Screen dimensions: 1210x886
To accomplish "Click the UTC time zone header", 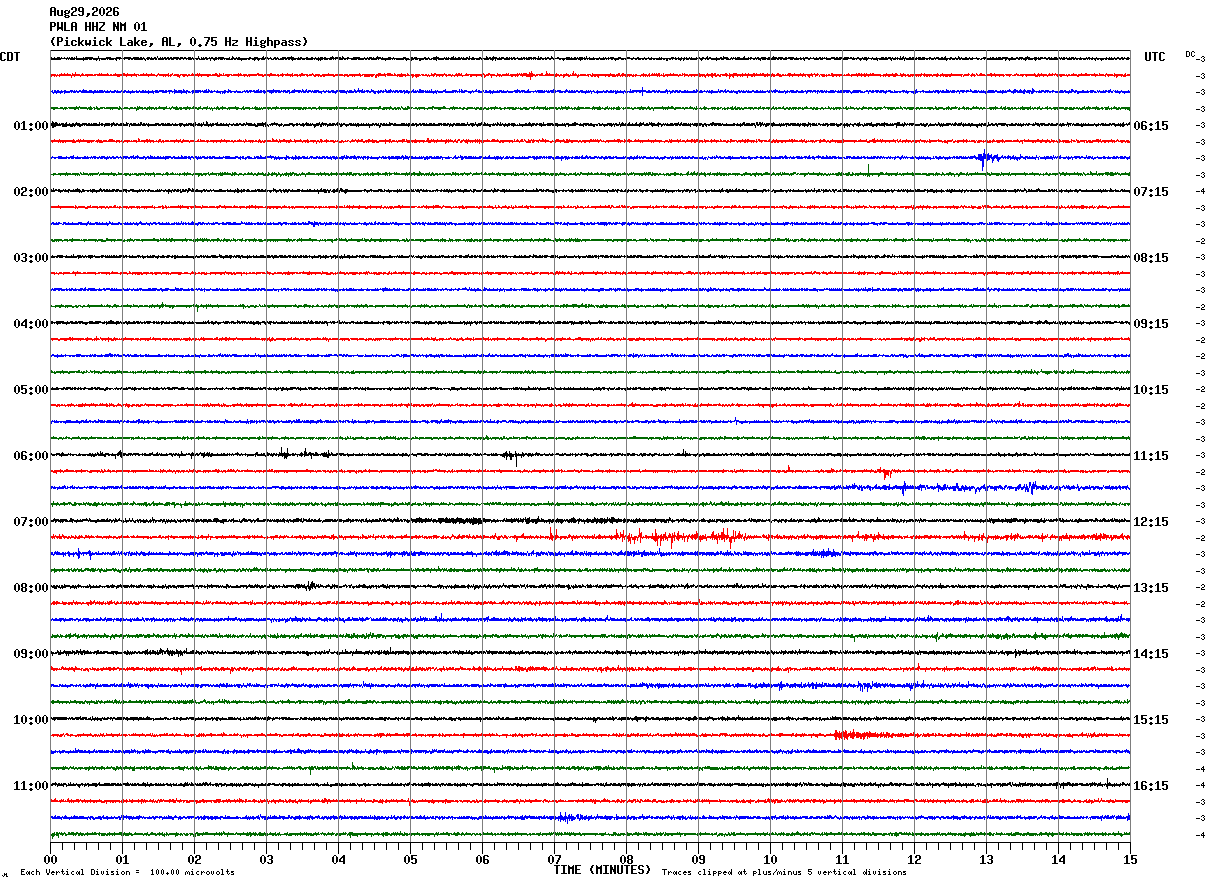I will click(1155, 57).
